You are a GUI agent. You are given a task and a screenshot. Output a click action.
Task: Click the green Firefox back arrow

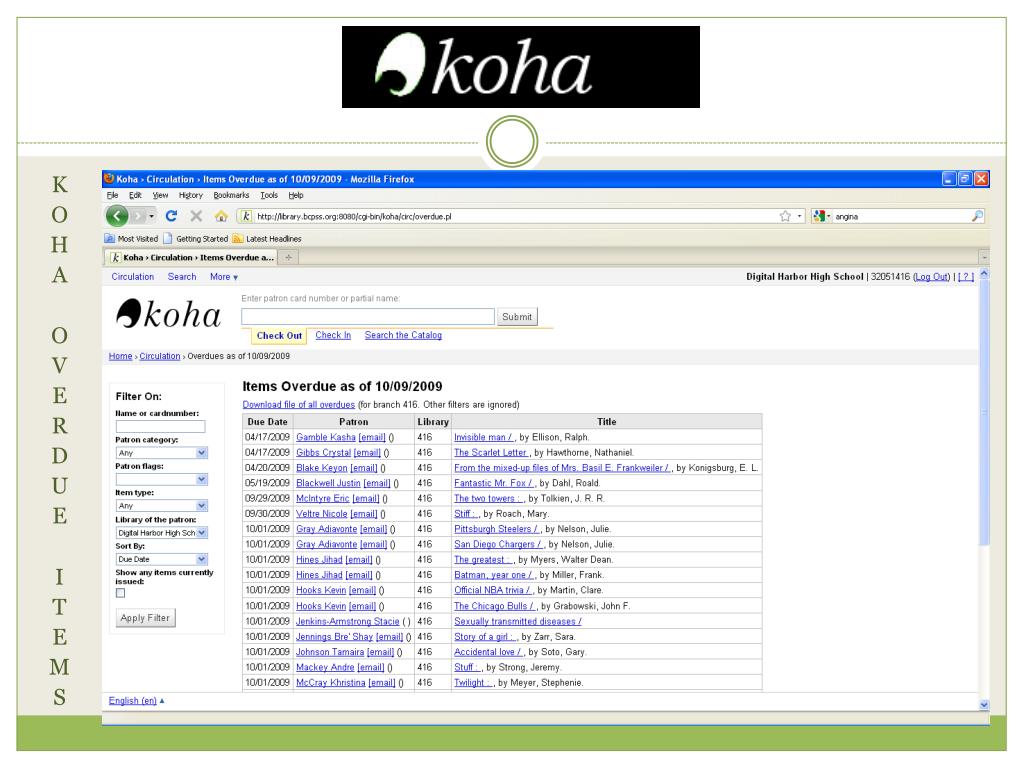(117, 216)
